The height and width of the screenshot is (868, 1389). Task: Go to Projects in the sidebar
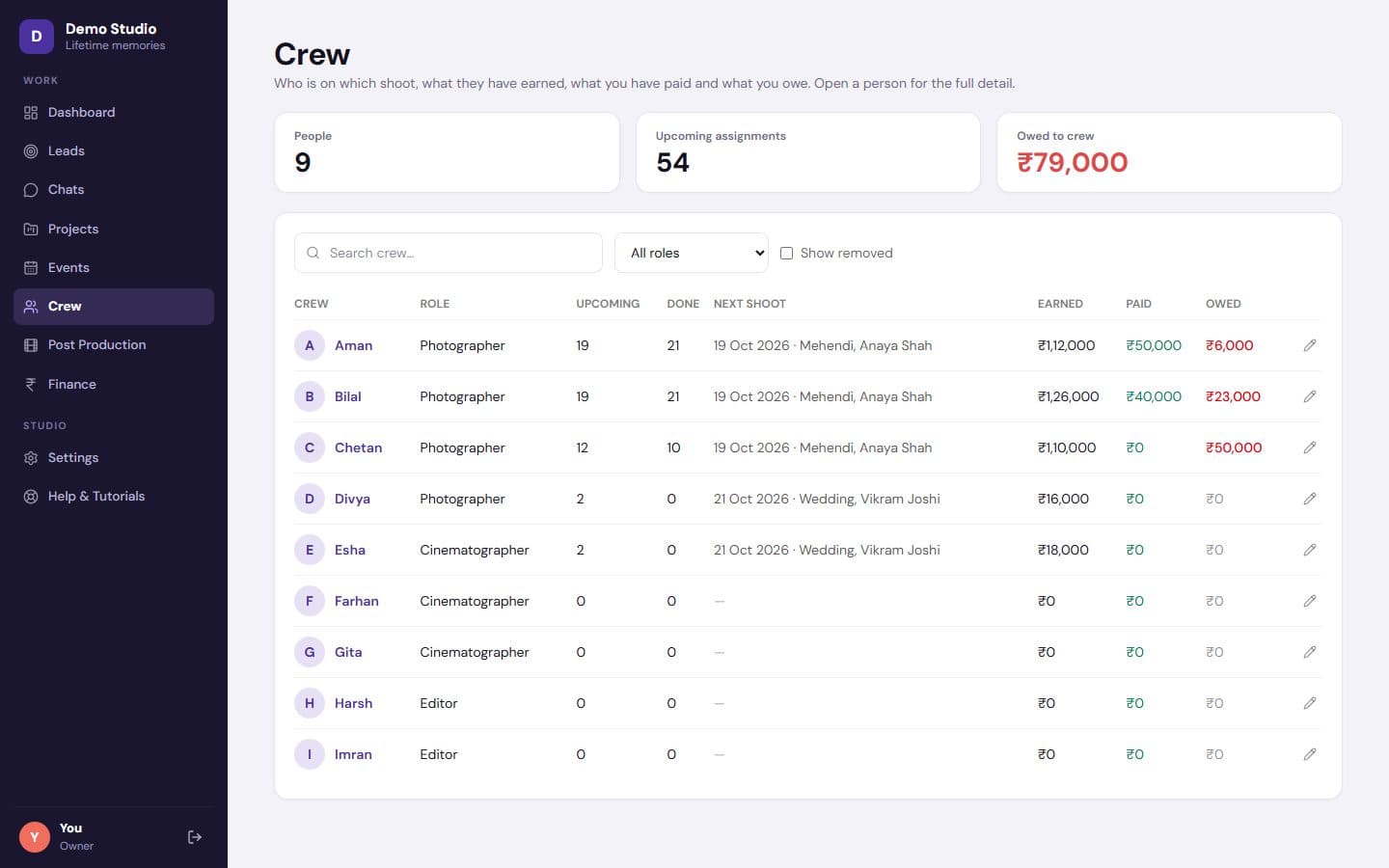tap(114, 230)
